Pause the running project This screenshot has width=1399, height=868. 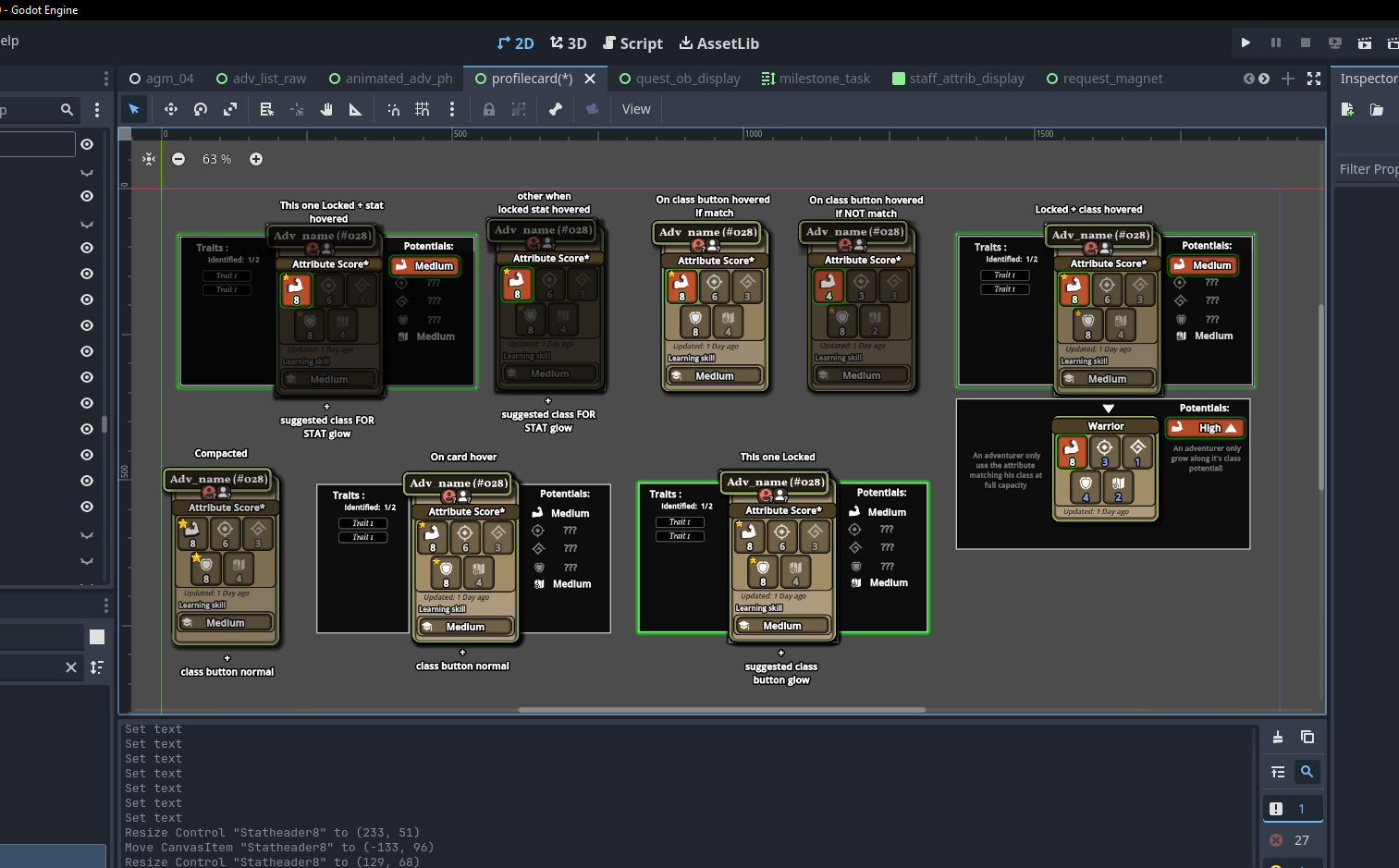1276,43
